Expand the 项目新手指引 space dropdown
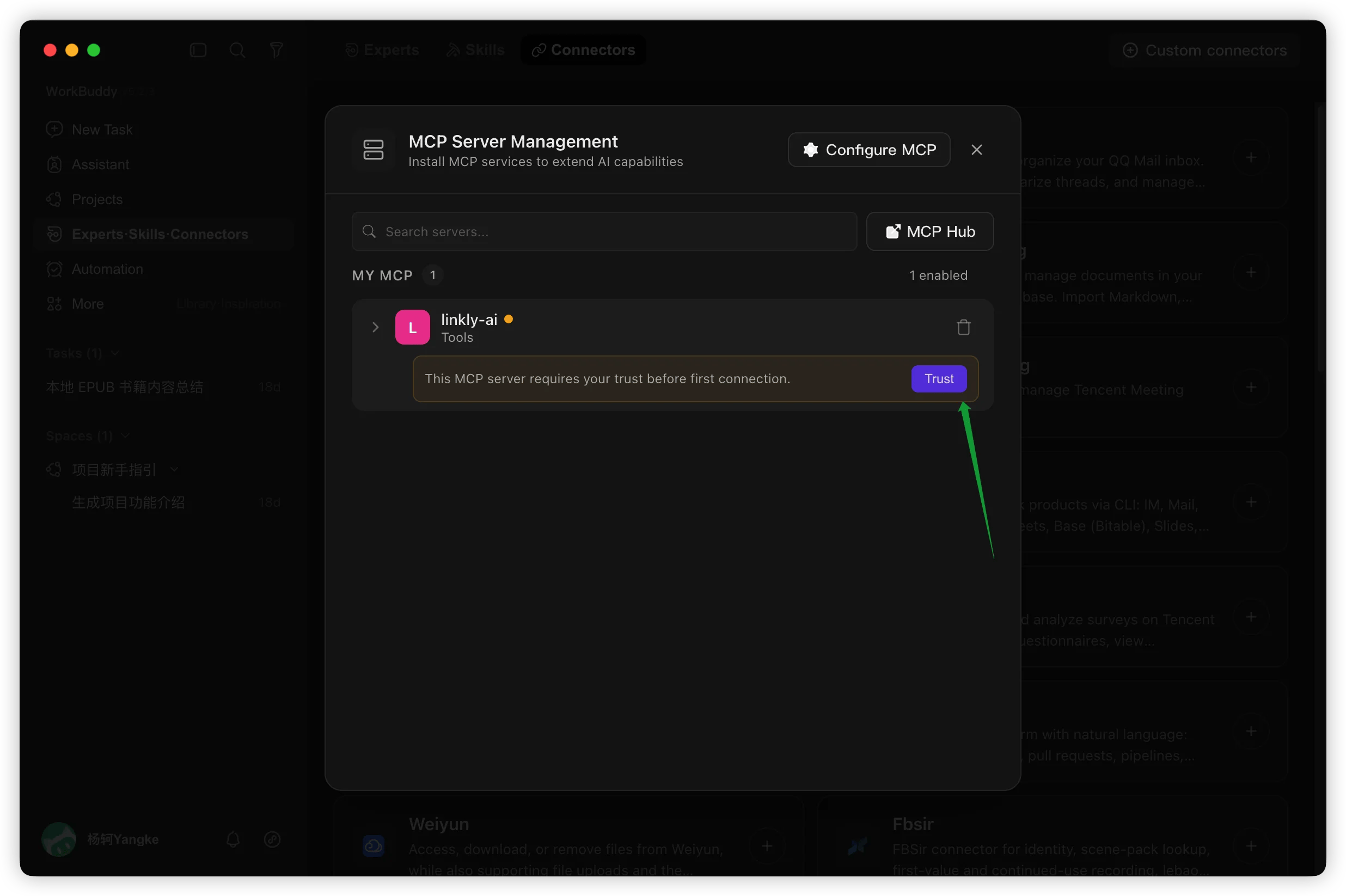This screenshot has width=1346, height=896. click(174, 470)
